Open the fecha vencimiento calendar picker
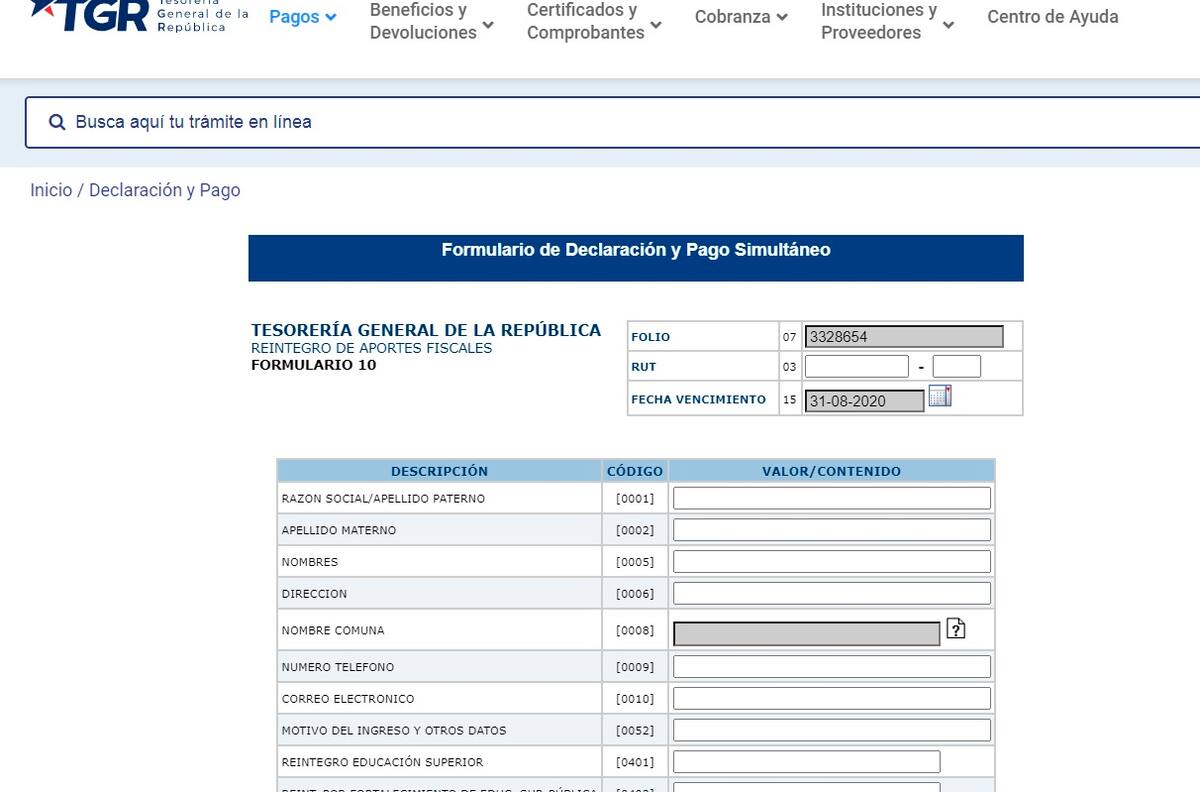Screen dimensions: 1200x792 click(x=940, y=395)
